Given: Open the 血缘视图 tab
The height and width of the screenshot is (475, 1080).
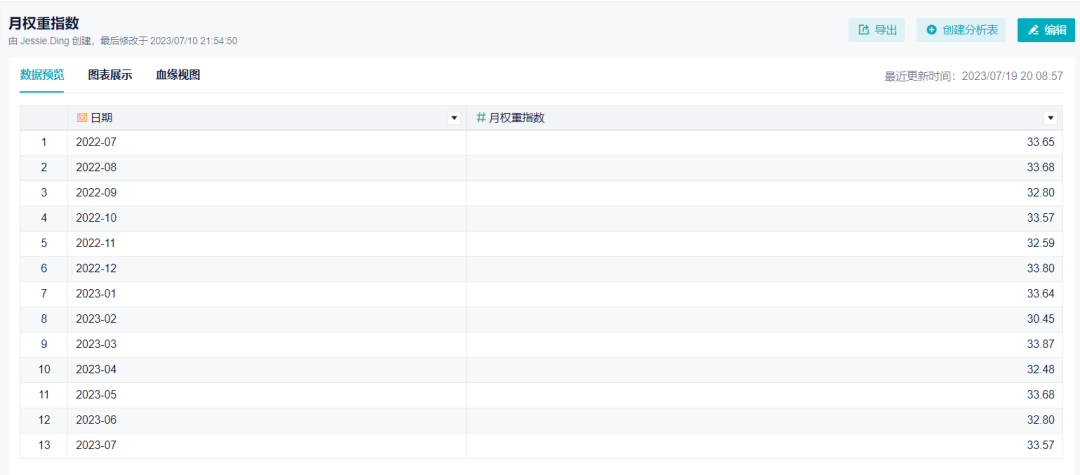Looking at the screenshot, I should 178,75.
